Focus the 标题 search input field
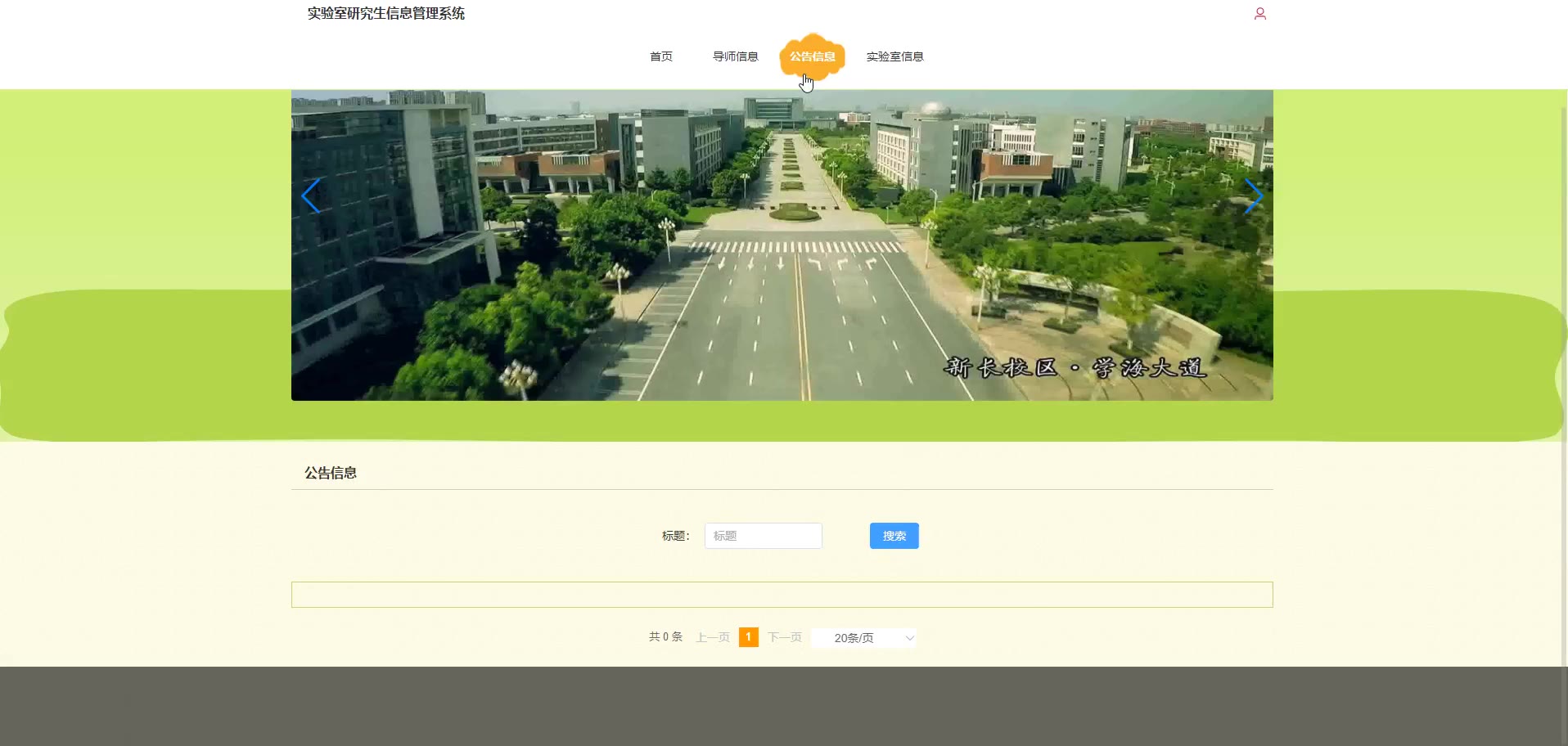The height and width of the screenshot is (746, 1568). click(764, 536)
